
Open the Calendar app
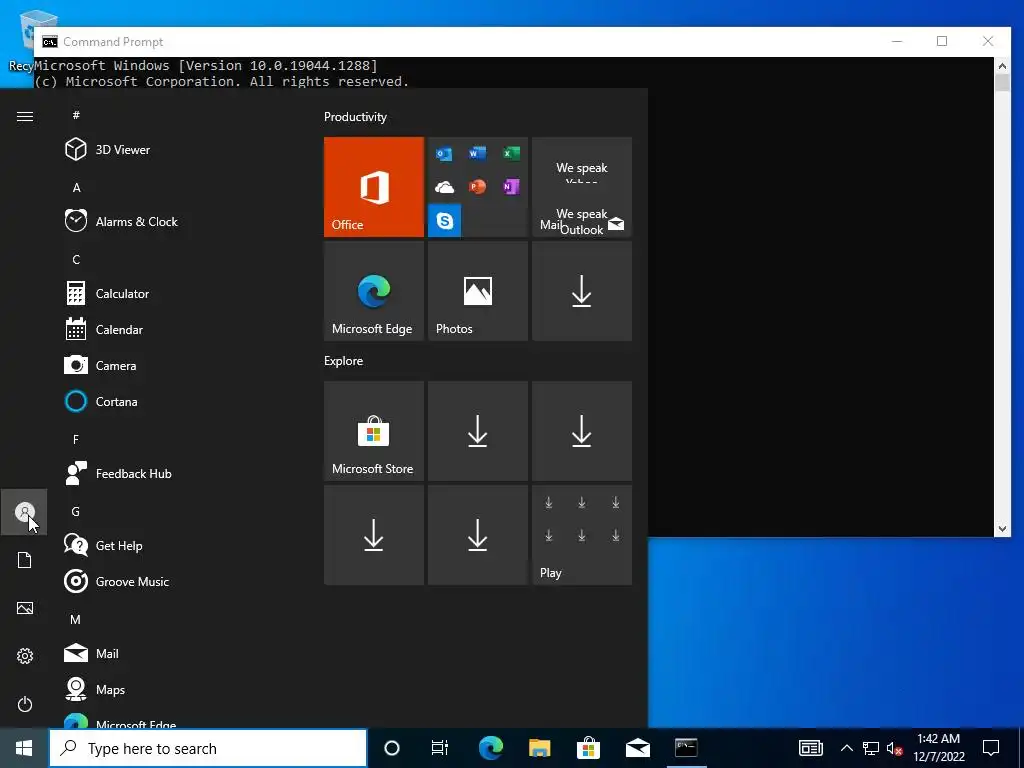176,329
